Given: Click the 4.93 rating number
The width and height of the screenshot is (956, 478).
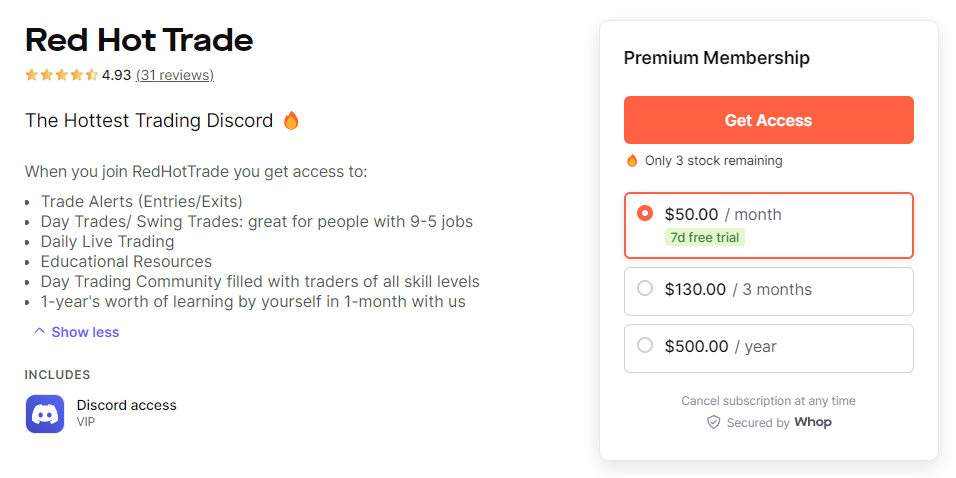Looking at the screenshot, I should 116,75.
